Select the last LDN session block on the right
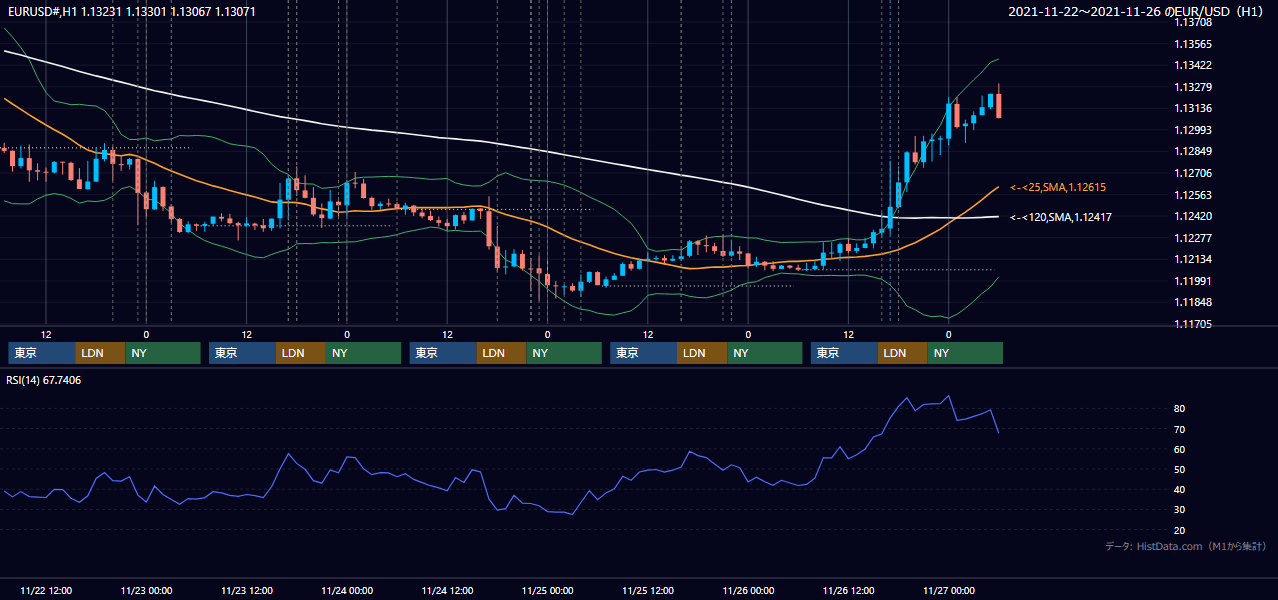Viewport: 1278px width, 600px height. (x=903, y=353)
